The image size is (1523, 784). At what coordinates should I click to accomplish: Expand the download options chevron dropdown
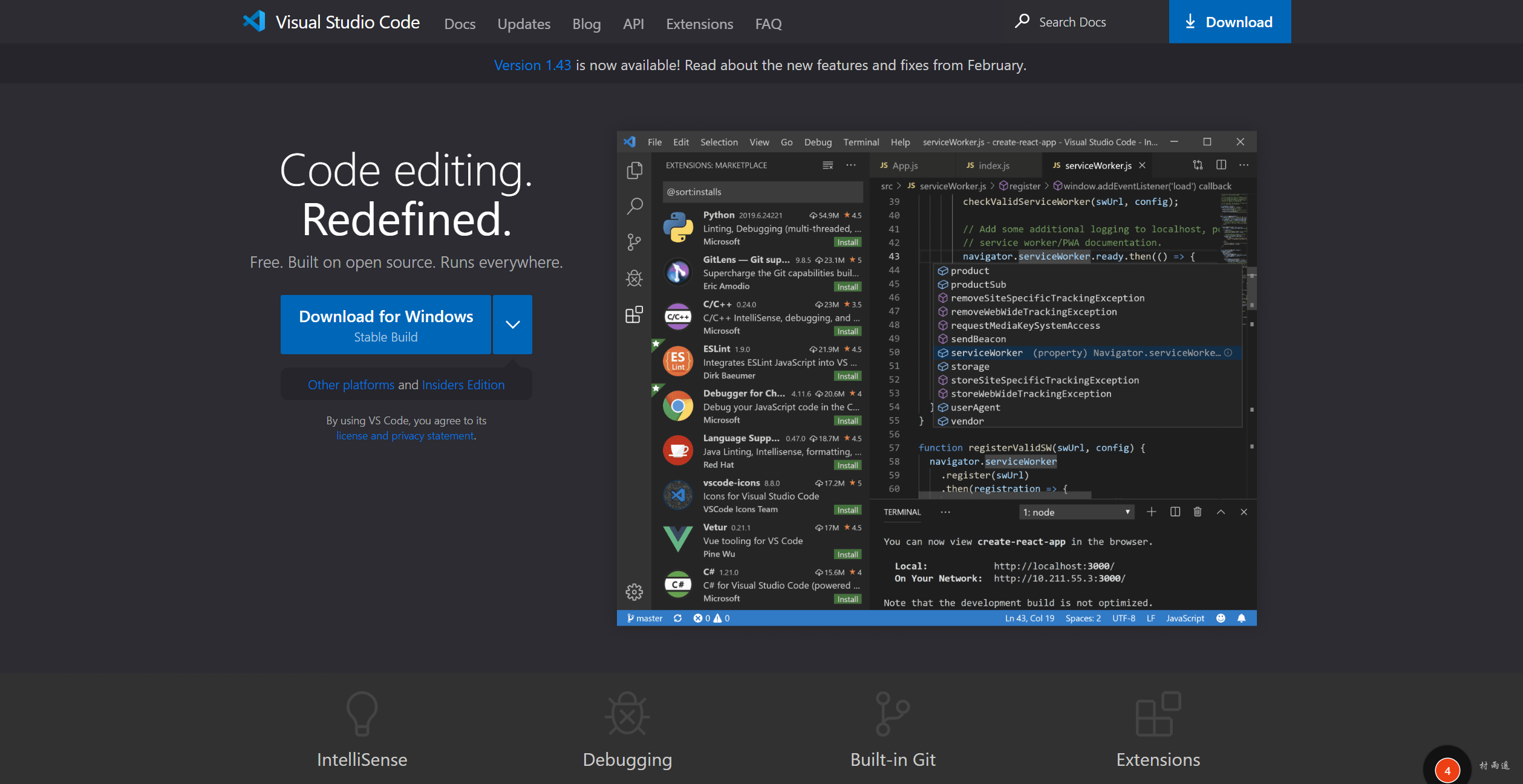coord(512,325)
